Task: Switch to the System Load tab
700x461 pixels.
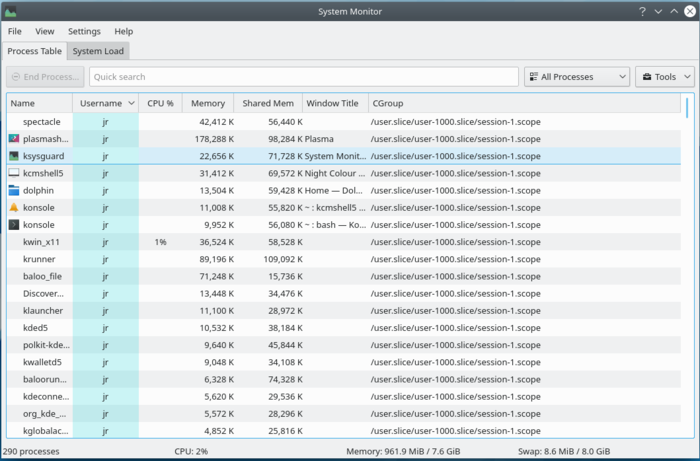Action: 98,51
